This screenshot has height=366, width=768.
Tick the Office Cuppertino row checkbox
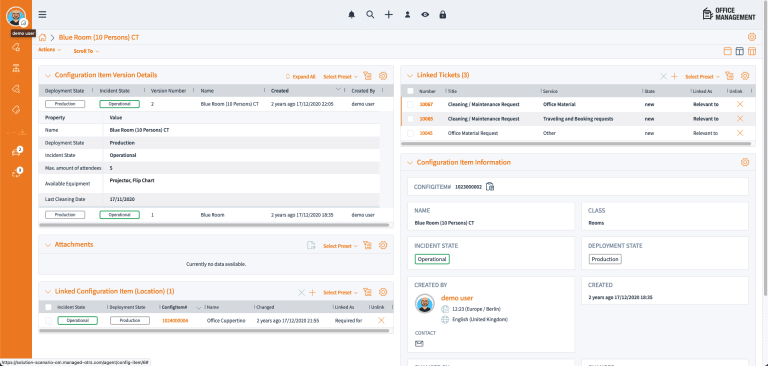(x=48, y=320)
